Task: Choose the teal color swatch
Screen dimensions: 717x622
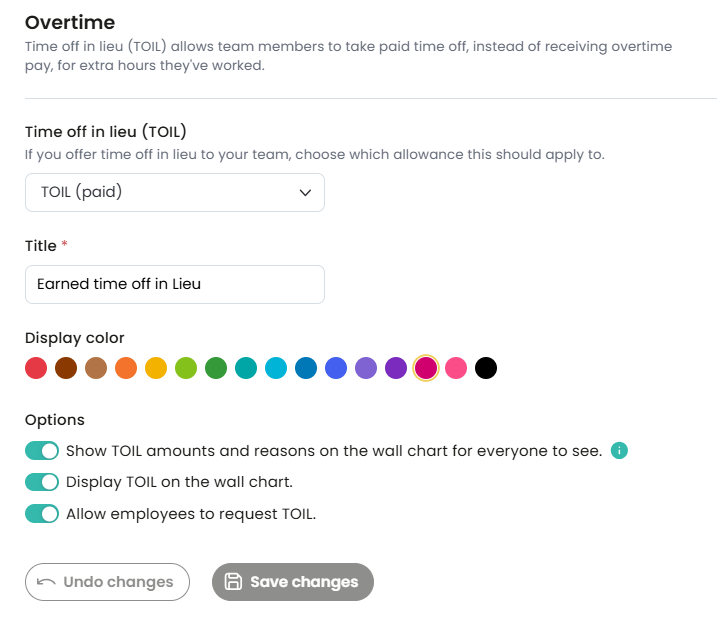Action: click(246, 368)
